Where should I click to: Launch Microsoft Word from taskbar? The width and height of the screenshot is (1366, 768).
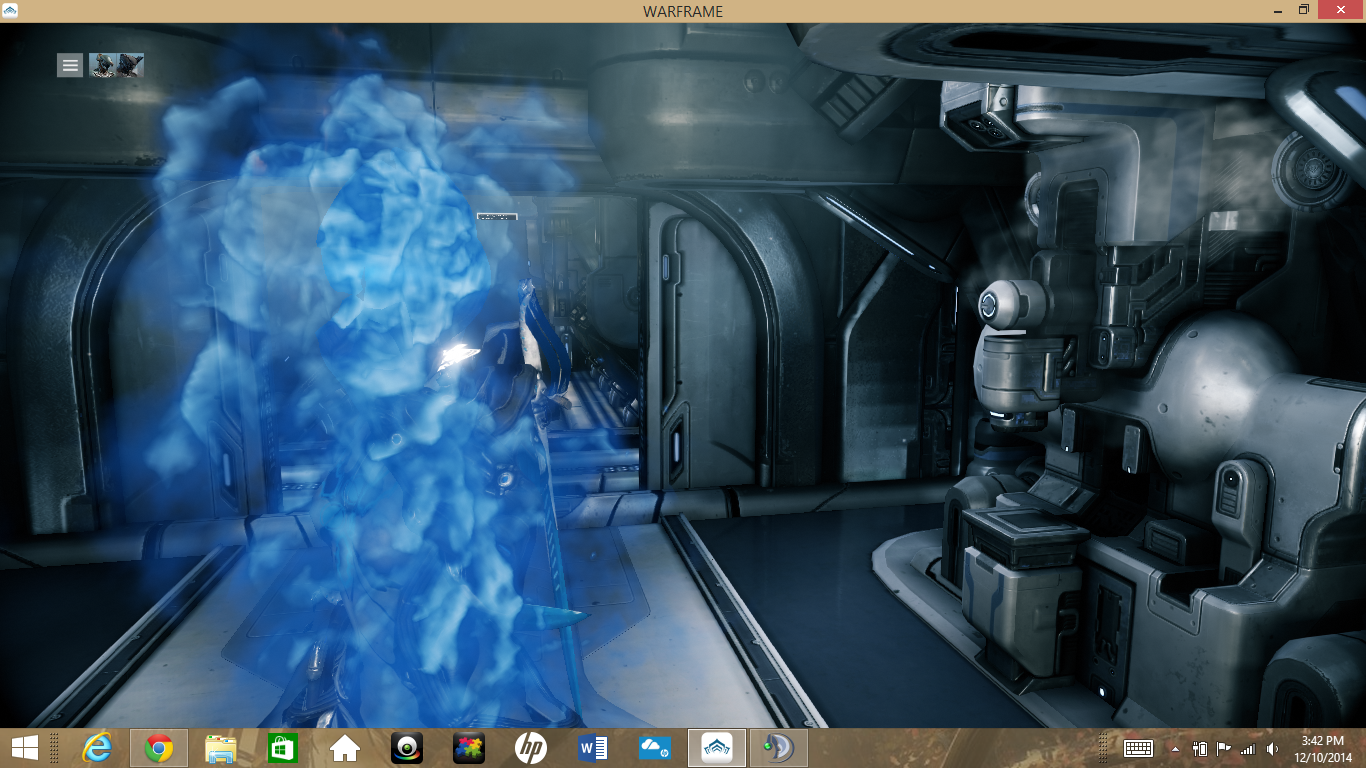[x=593, y=748]
